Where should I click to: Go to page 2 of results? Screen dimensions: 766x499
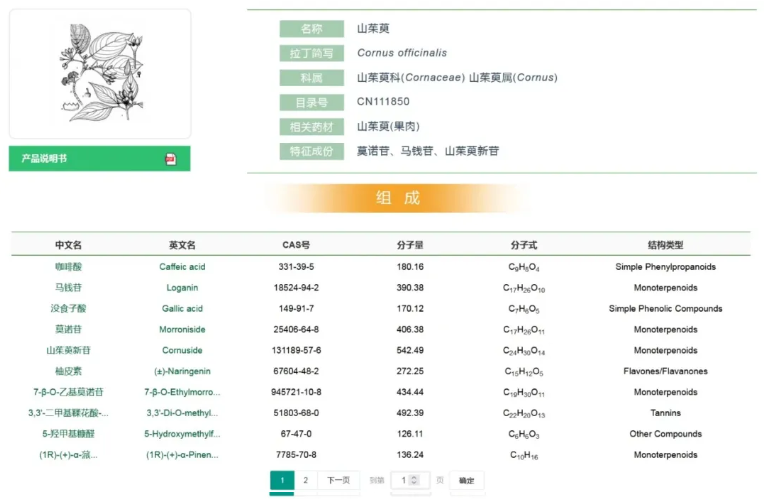click(305, 481)
